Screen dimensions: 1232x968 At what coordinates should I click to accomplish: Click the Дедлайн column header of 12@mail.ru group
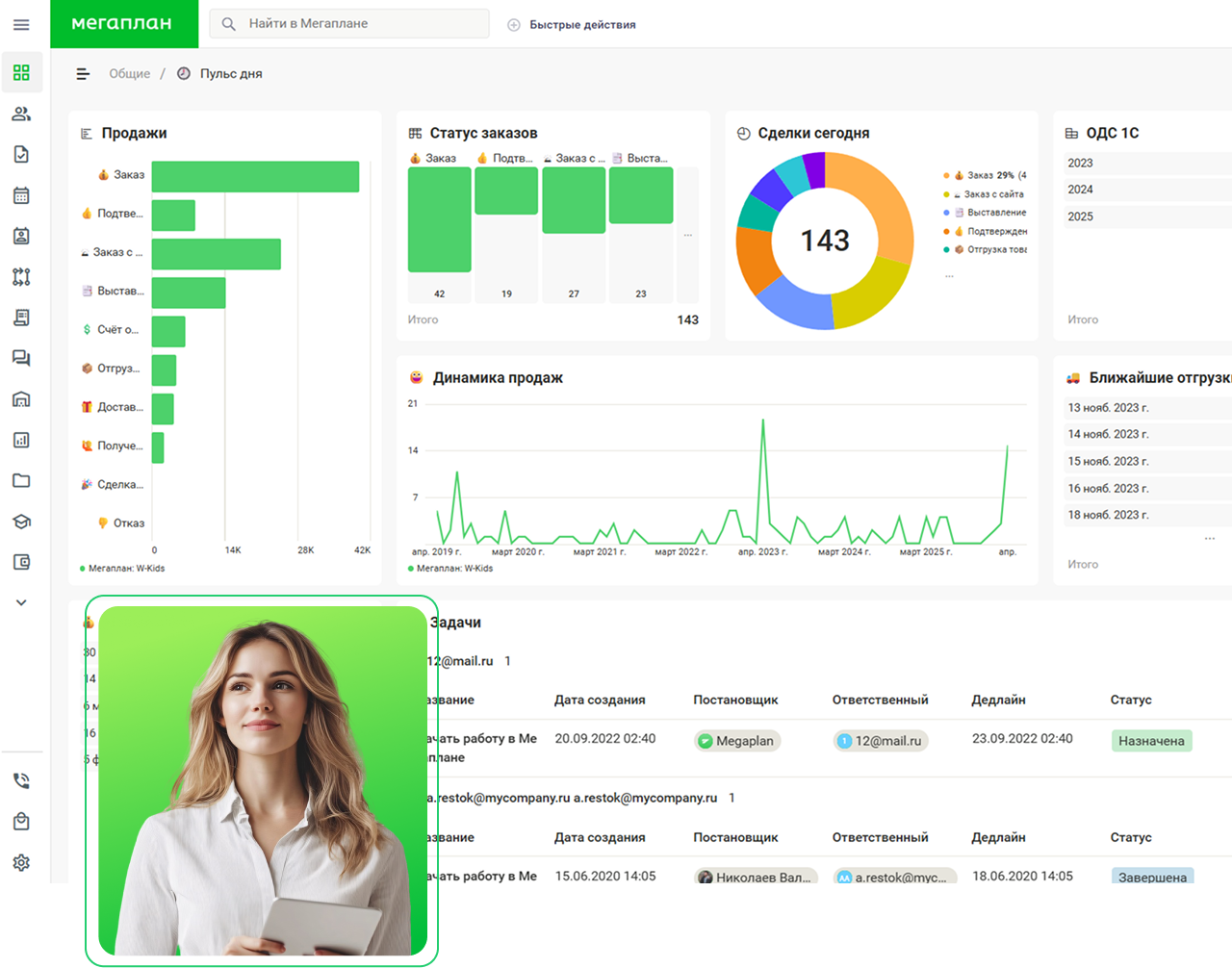[x=998, y=701]
